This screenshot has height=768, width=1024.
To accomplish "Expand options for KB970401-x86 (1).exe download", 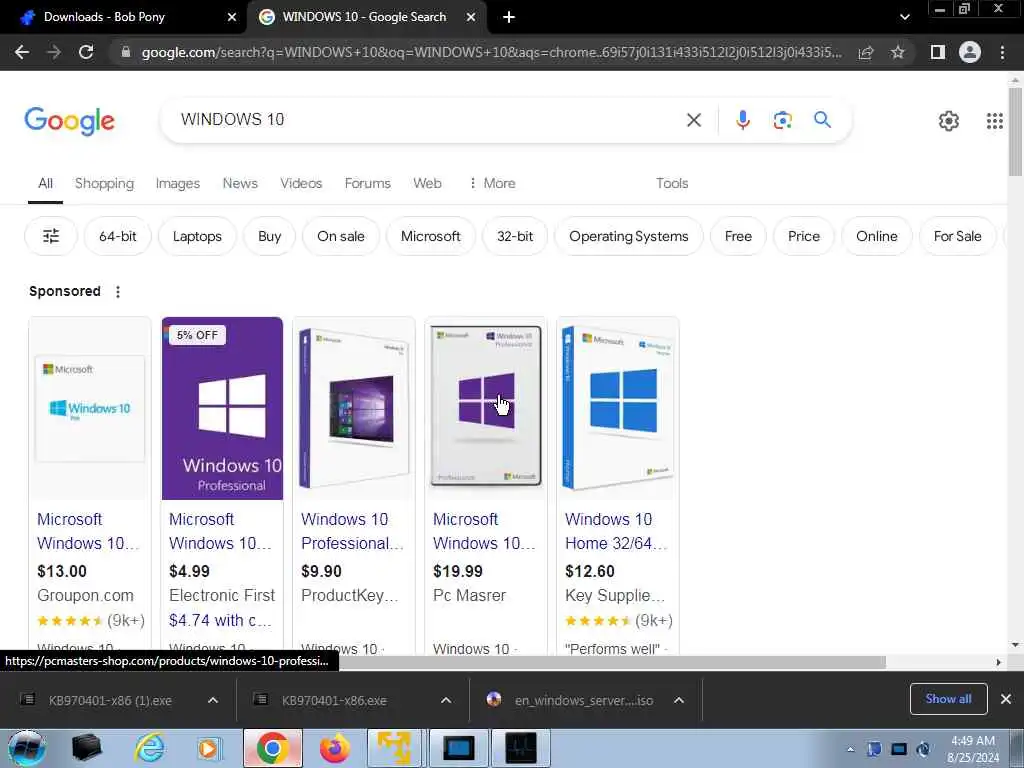I will [213, 700].
